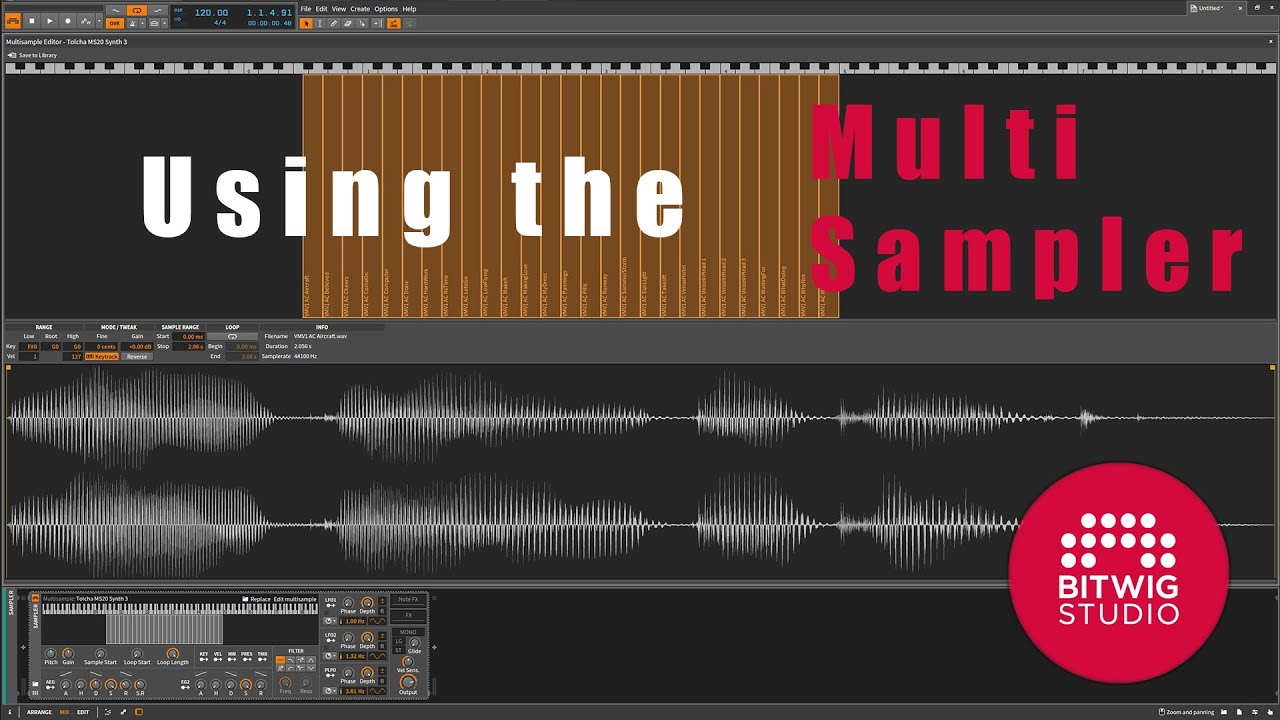
Task: Open the Edit menu
Action: point(321,9)
